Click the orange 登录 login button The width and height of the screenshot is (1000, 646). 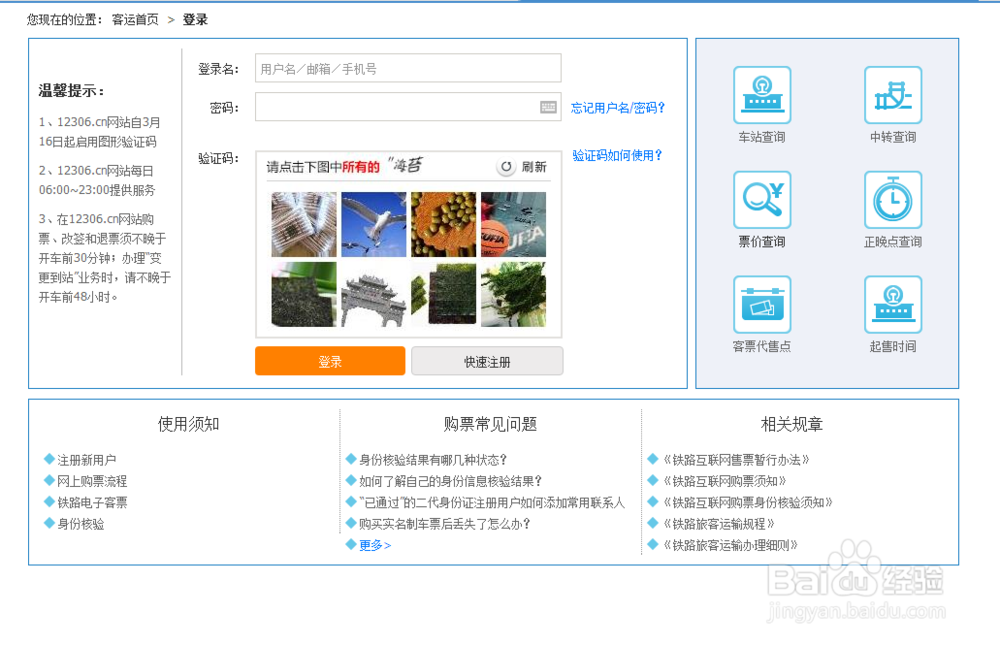[x=330, y=361]
